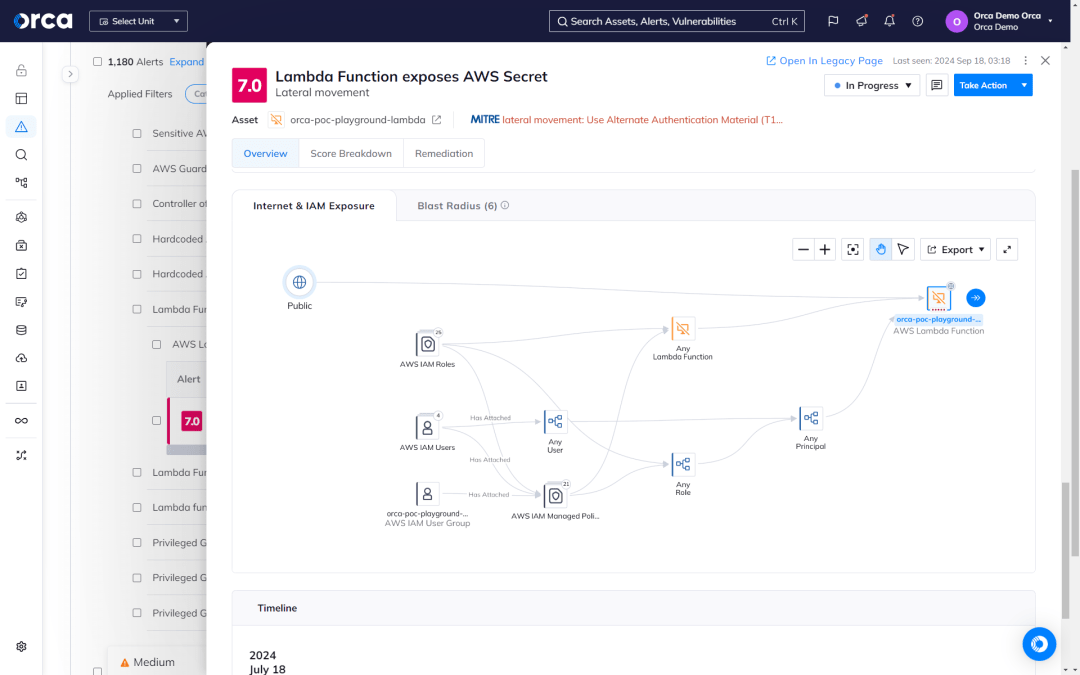Check the last Privileged G row checkbox
This screenshot has width=1080, height=675.
tap(137, 613)
